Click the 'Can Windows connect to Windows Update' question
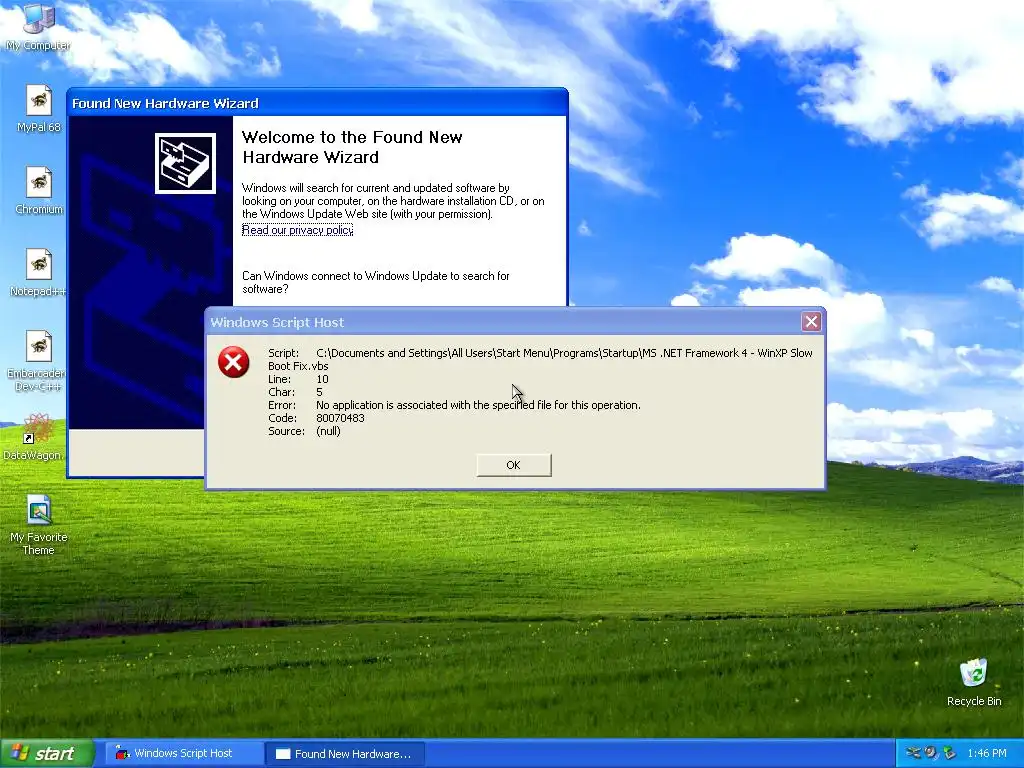Screen dimensions: 1024x768 (376, 282)
